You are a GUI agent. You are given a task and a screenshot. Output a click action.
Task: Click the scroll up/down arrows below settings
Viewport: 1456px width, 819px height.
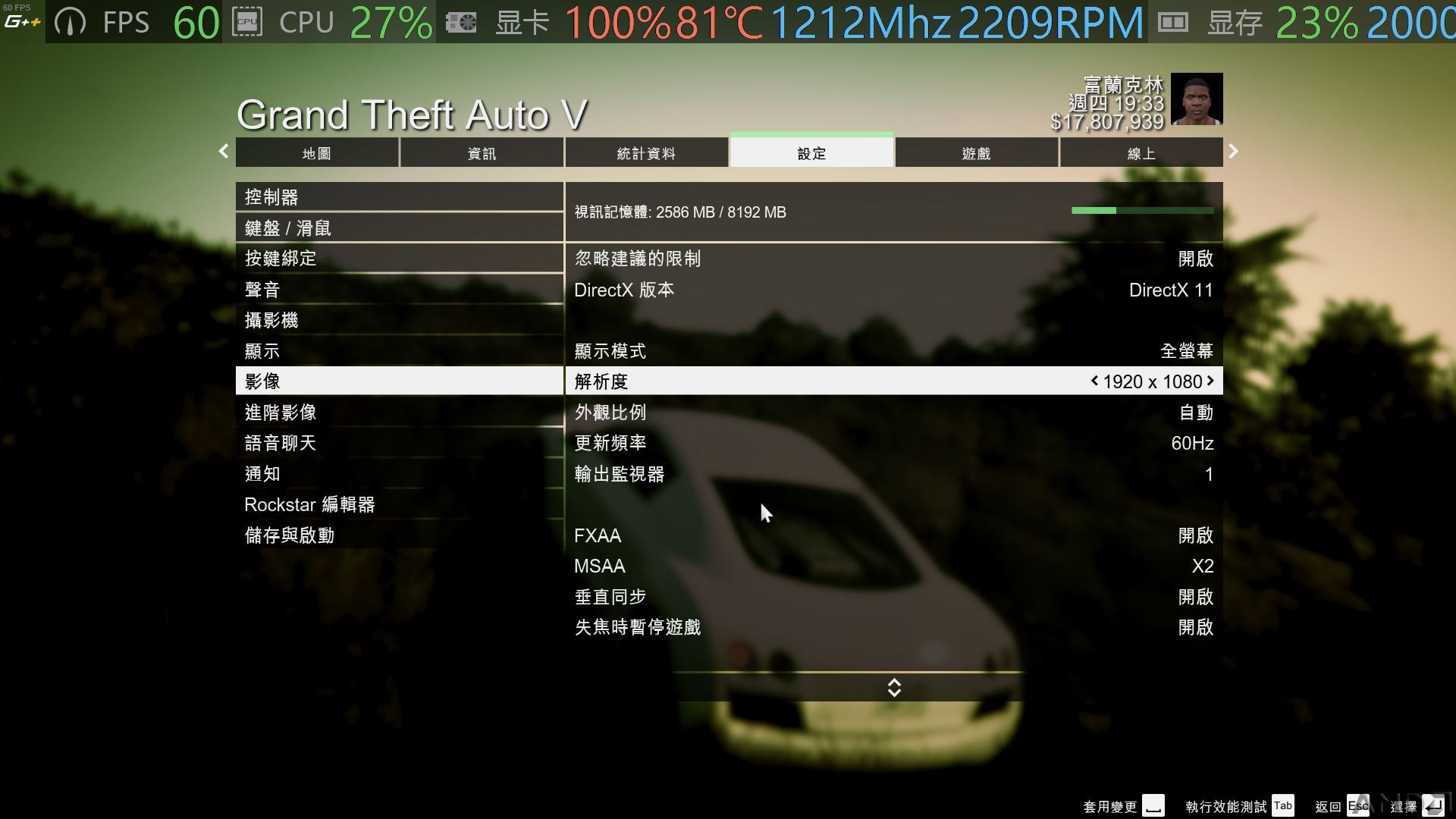(894, 688)
